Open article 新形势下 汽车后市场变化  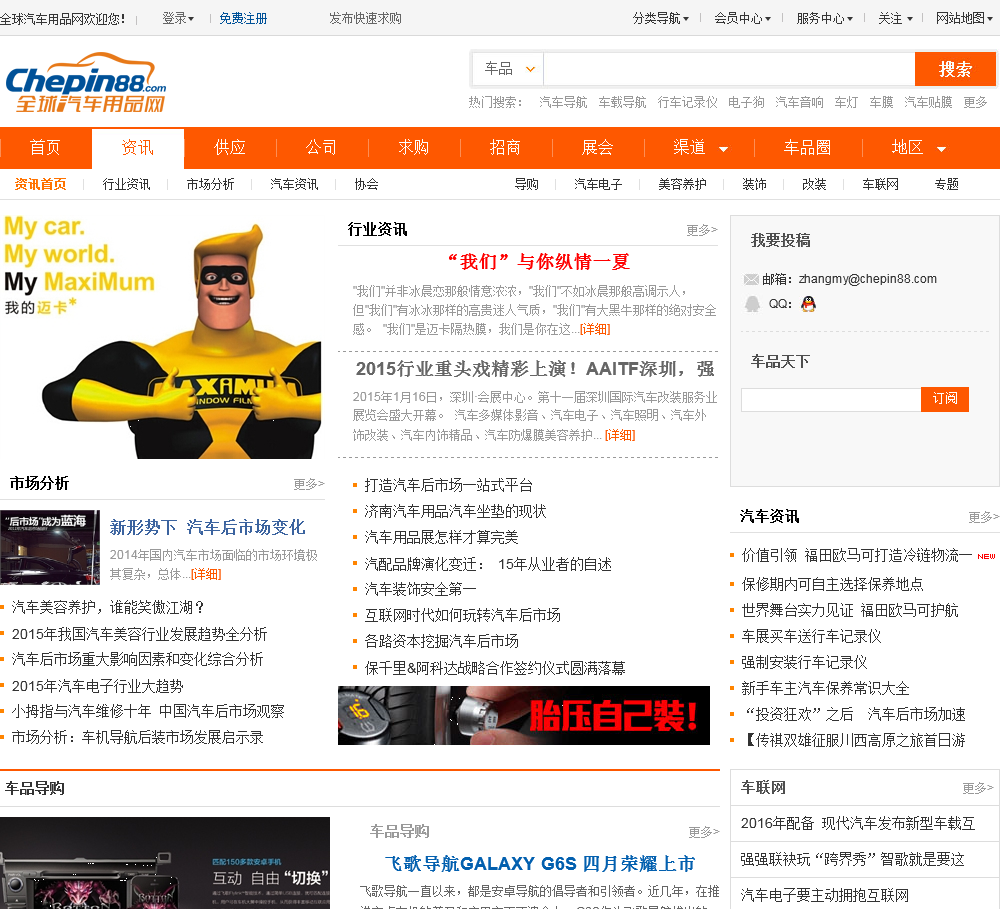[x=207, y=528]
